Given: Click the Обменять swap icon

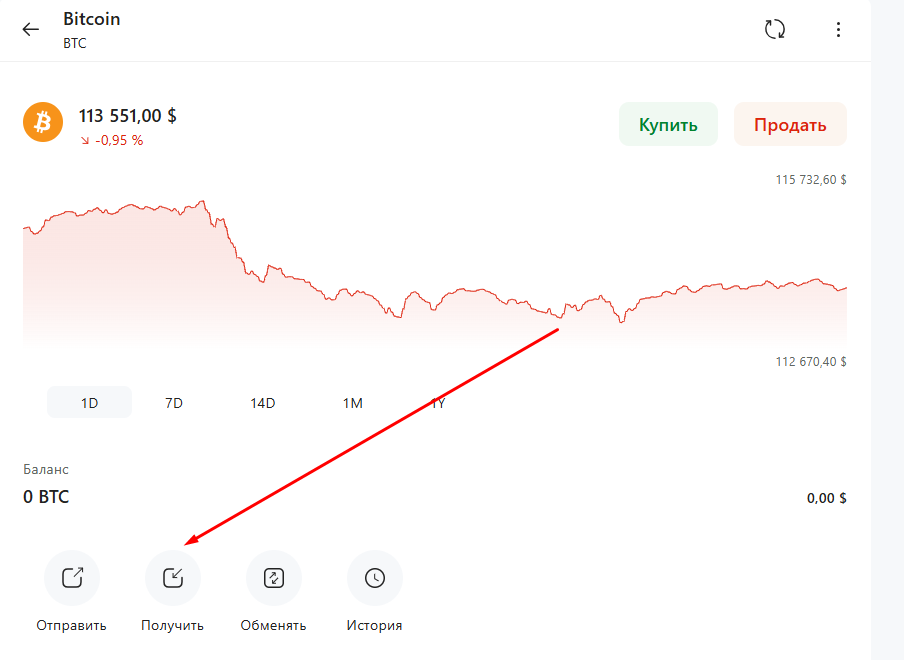Looking at the screenshot, I should point(274,578).
